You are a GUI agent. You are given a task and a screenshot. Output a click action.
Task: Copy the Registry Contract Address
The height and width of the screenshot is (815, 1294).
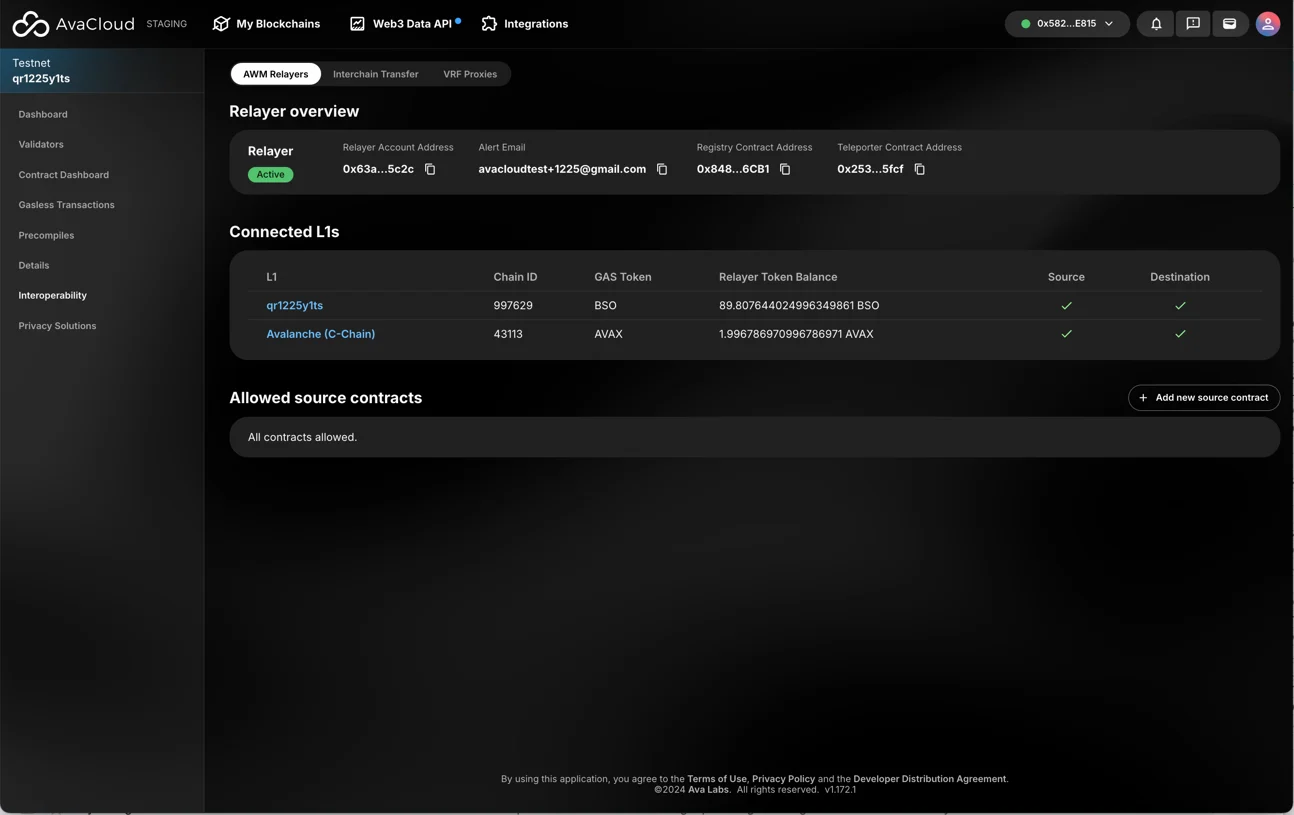click(x=785, y=169)
